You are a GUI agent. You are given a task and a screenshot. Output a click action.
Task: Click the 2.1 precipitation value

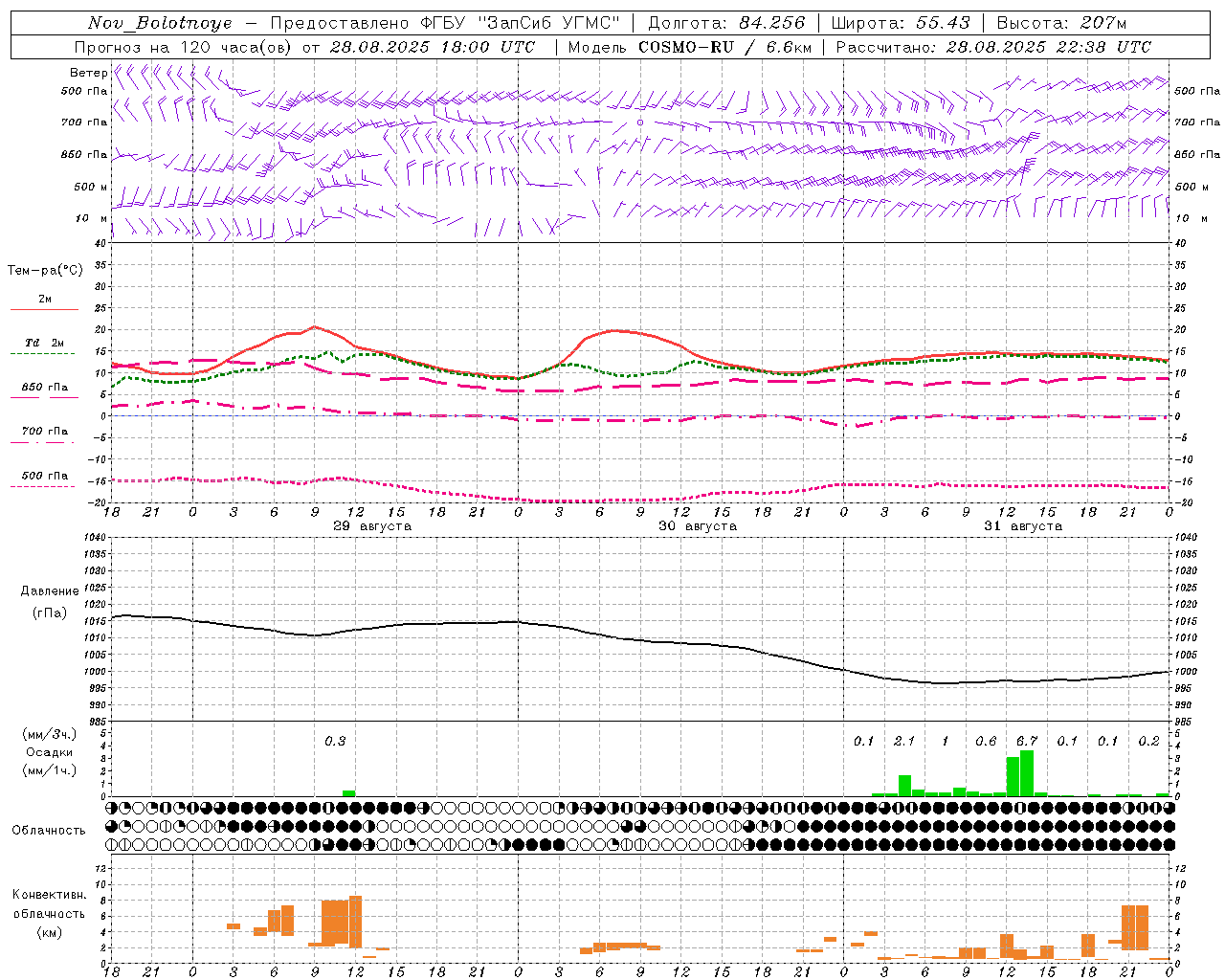click(x=904, y=742)
